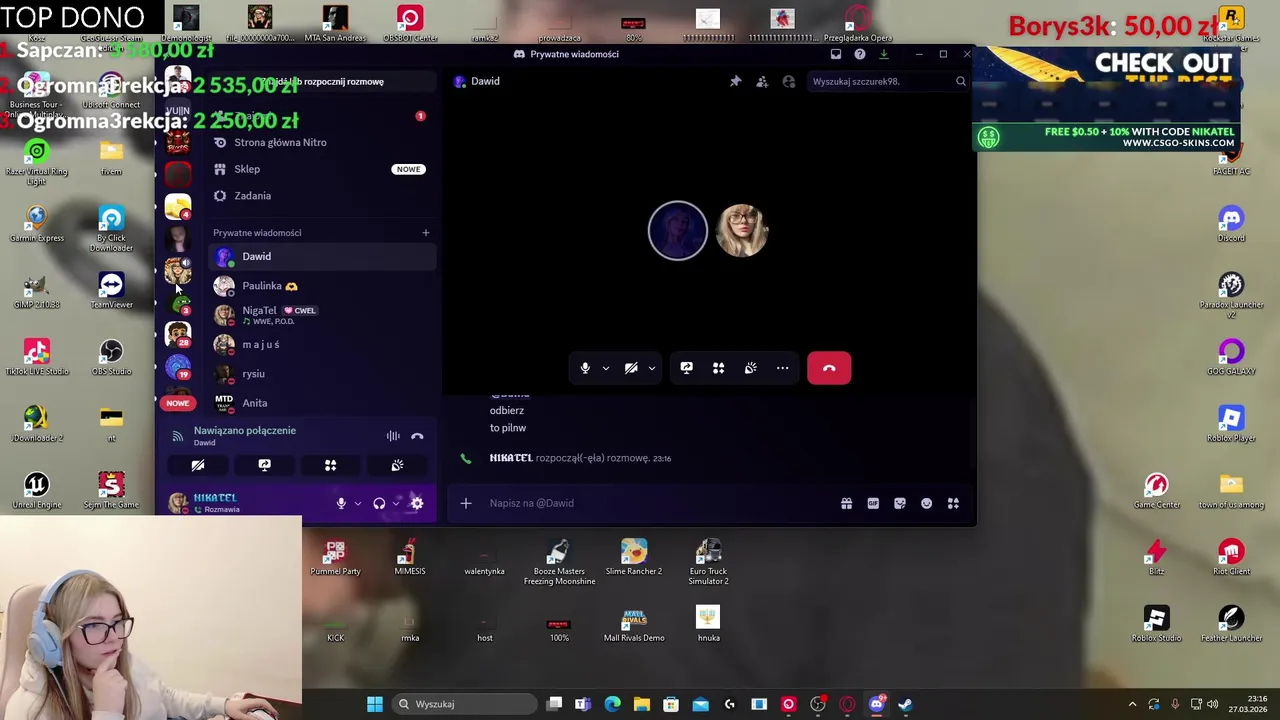The height and width of the screenshot is (720, 1280).
Task: Open sticker picker in chat bar
Action: point(900,504)
